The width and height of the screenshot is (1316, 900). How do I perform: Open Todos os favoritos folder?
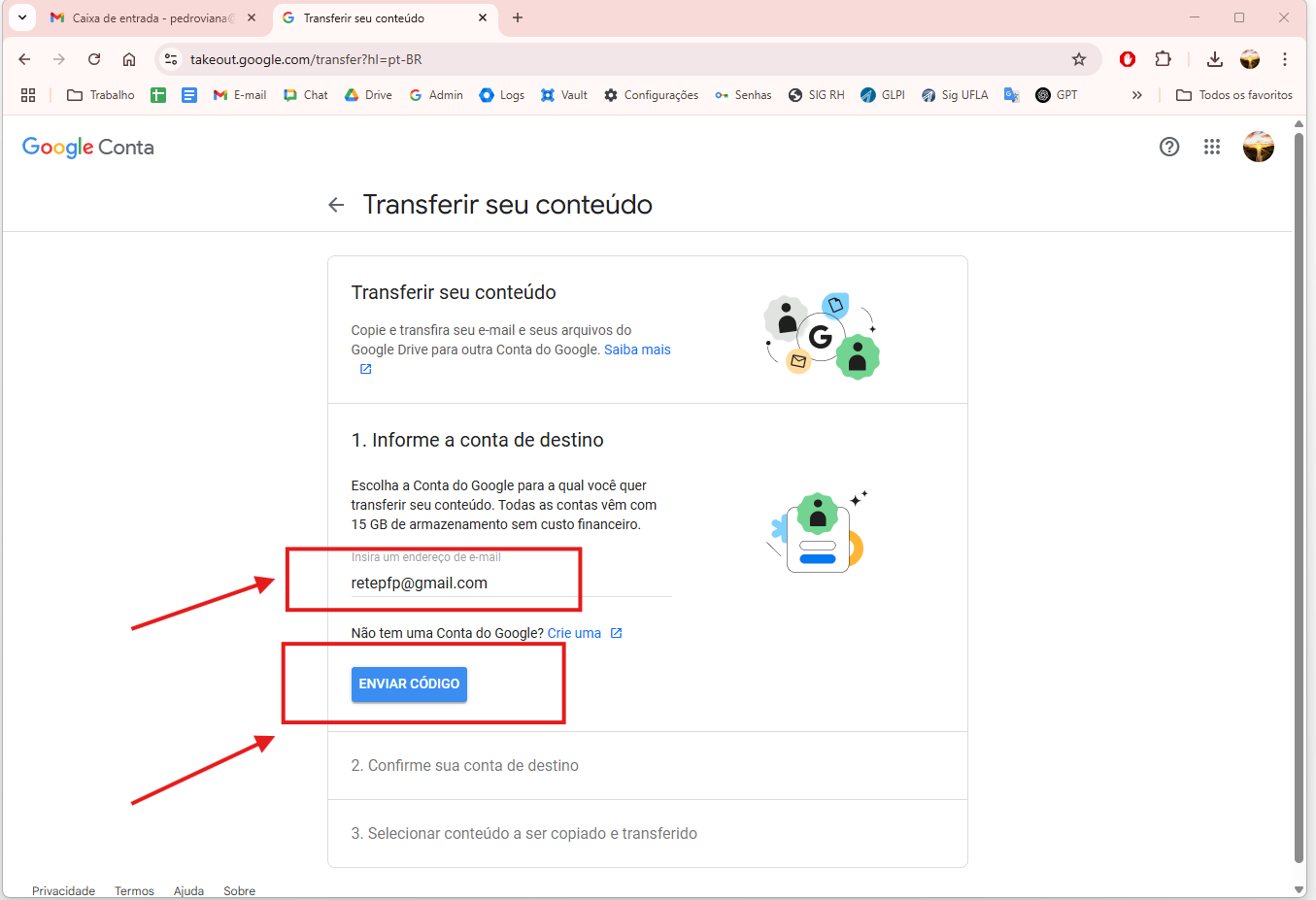pos(1234,95)
